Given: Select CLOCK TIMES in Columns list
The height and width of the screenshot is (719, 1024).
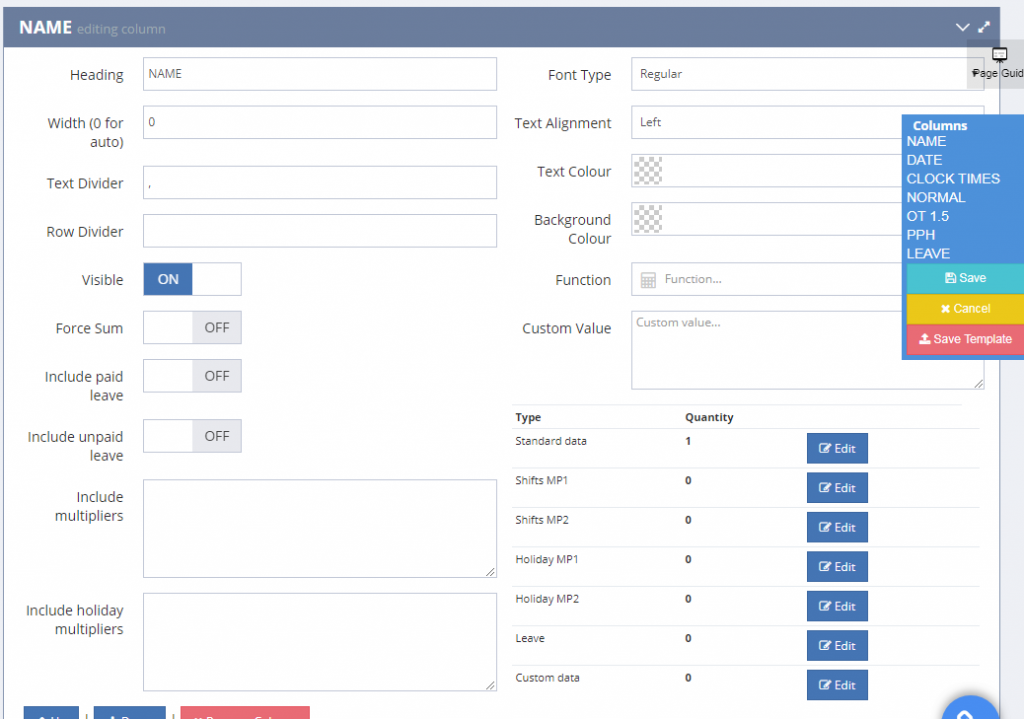Looking at the screenshot, I should pos(953,179).
